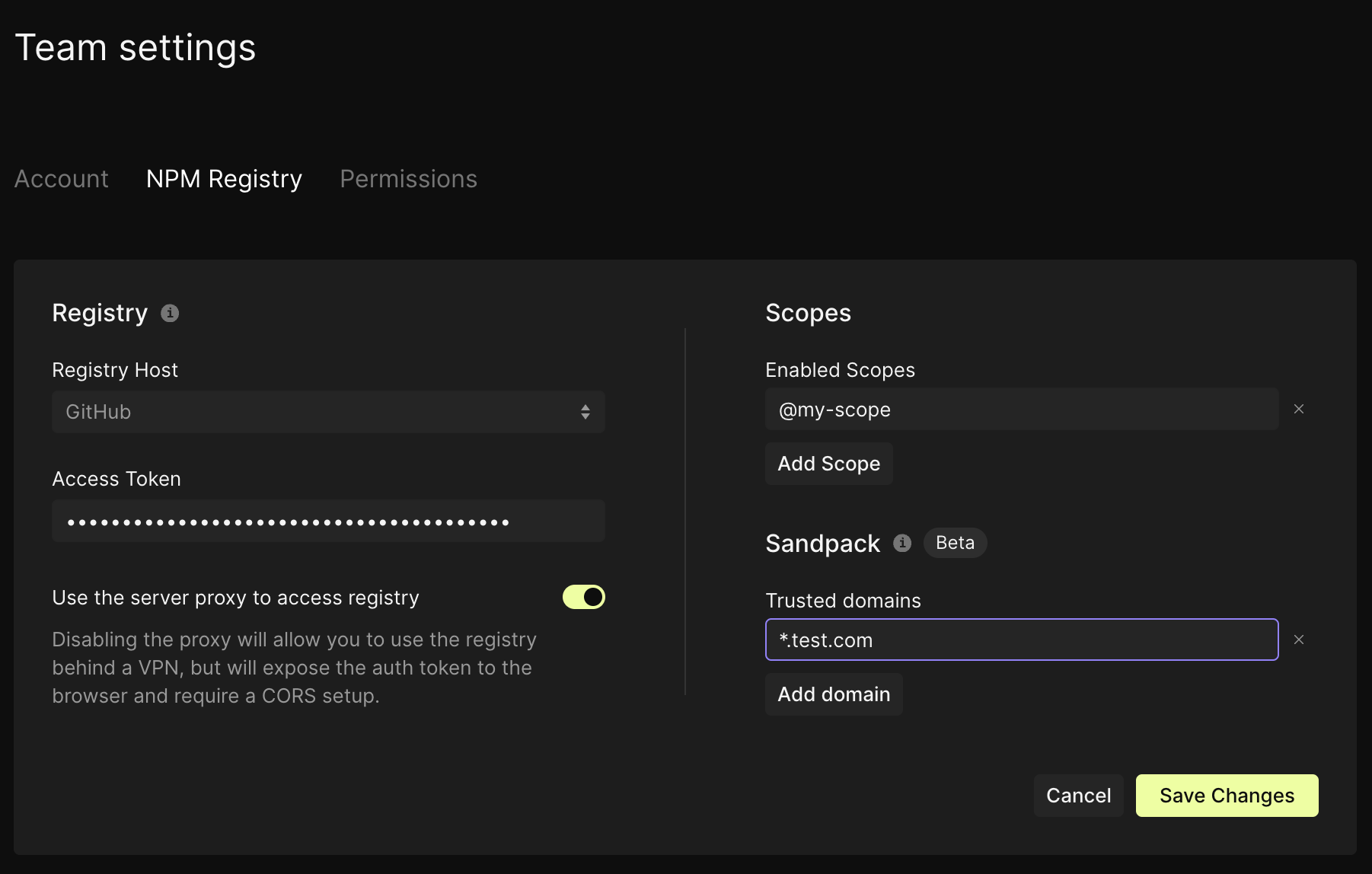The height and width of the screenshot is (874, 1372).
Task: Cancel the settings changes
Action: (x=1078, y=796)
